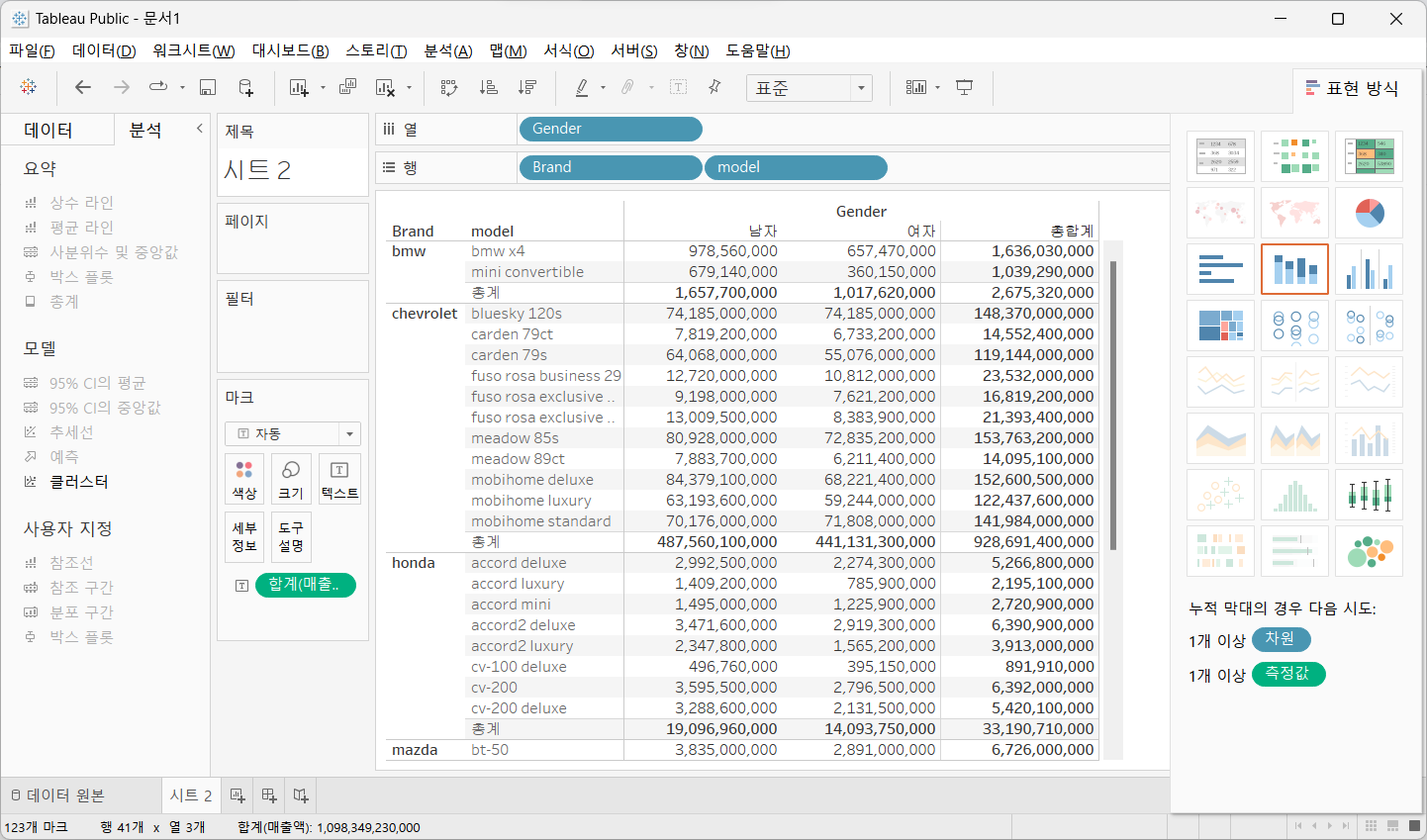Click the show sheet sorter status icon
1427x840 pixels.
pos(1372,826)
